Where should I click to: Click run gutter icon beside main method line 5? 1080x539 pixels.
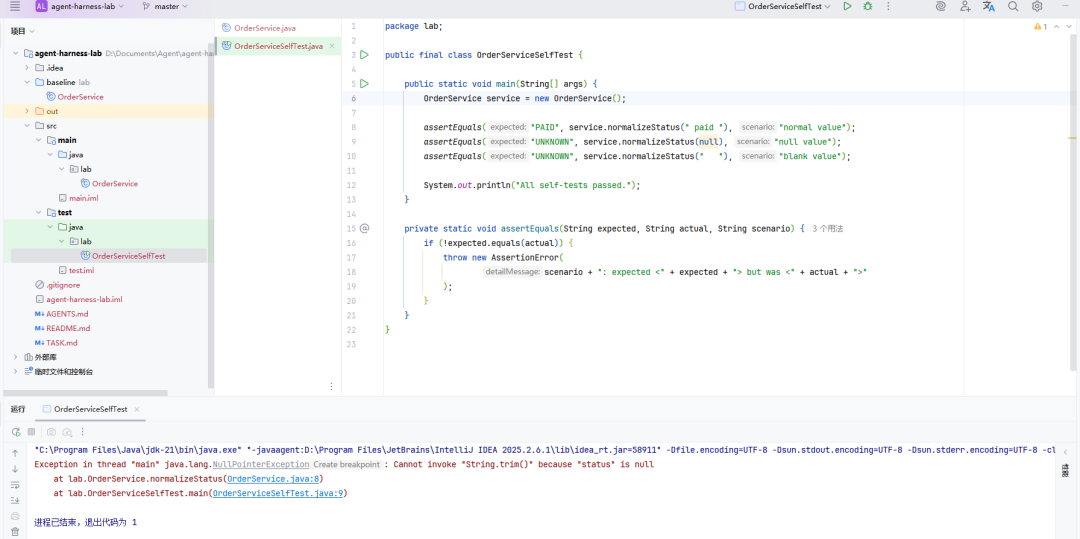(x=364, y=84)
